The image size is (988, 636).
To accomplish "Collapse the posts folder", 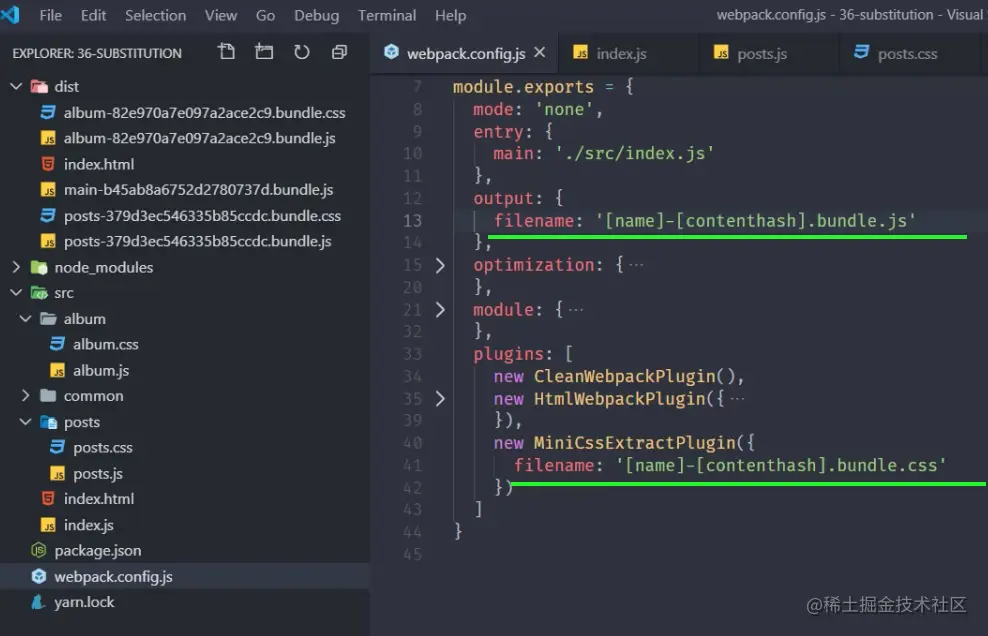I will point(26,421).
